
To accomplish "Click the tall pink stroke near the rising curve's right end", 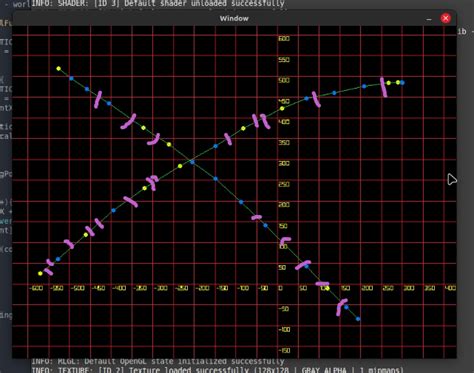I will click(x=384, y=87).
